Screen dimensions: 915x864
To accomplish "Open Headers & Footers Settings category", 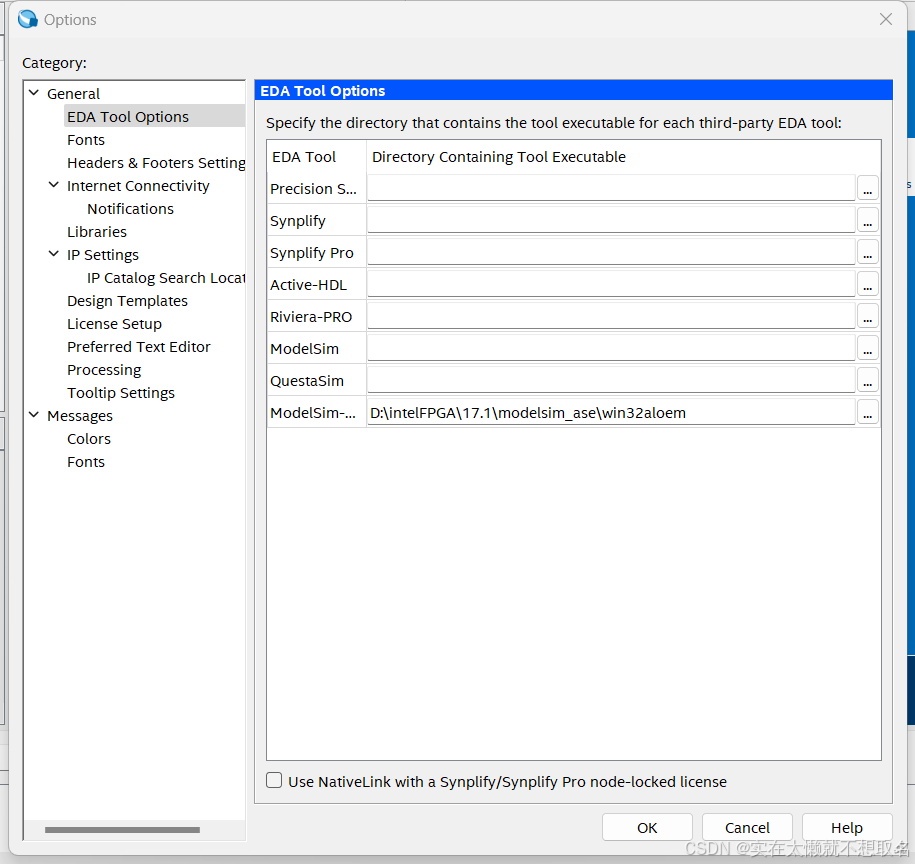I will tap(156, 163).
